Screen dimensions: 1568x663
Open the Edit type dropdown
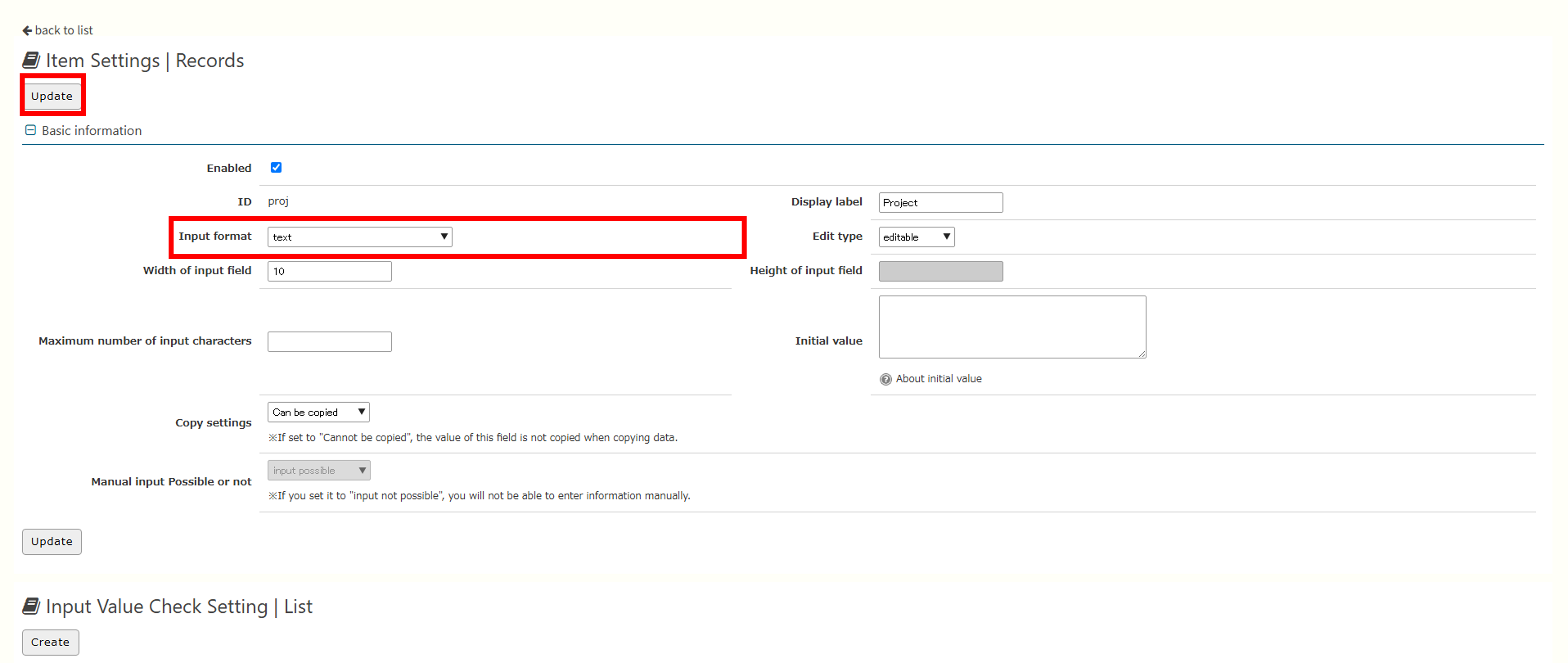(916, 237)
